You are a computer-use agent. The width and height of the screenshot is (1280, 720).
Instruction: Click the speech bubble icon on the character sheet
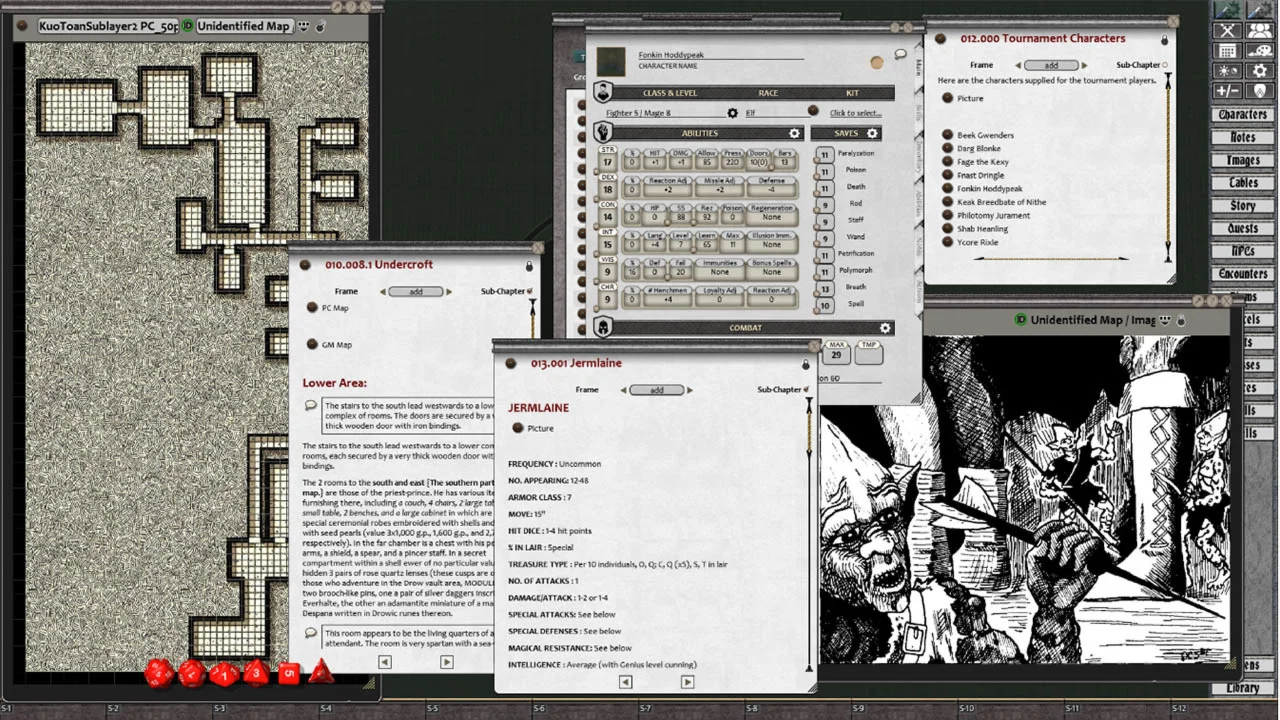click(x=900, y=54)
